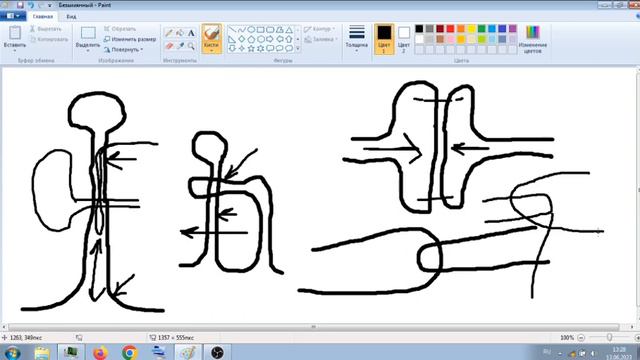640x360 pixels.
Task: Click the Cut (Вырезать) button
Action: (x=46, y=29)
